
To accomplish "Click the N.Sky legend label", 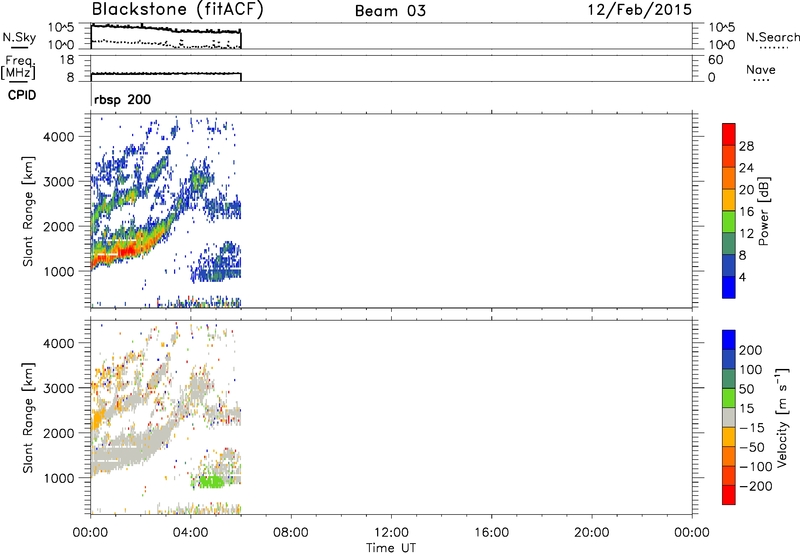I will [19, 37].
